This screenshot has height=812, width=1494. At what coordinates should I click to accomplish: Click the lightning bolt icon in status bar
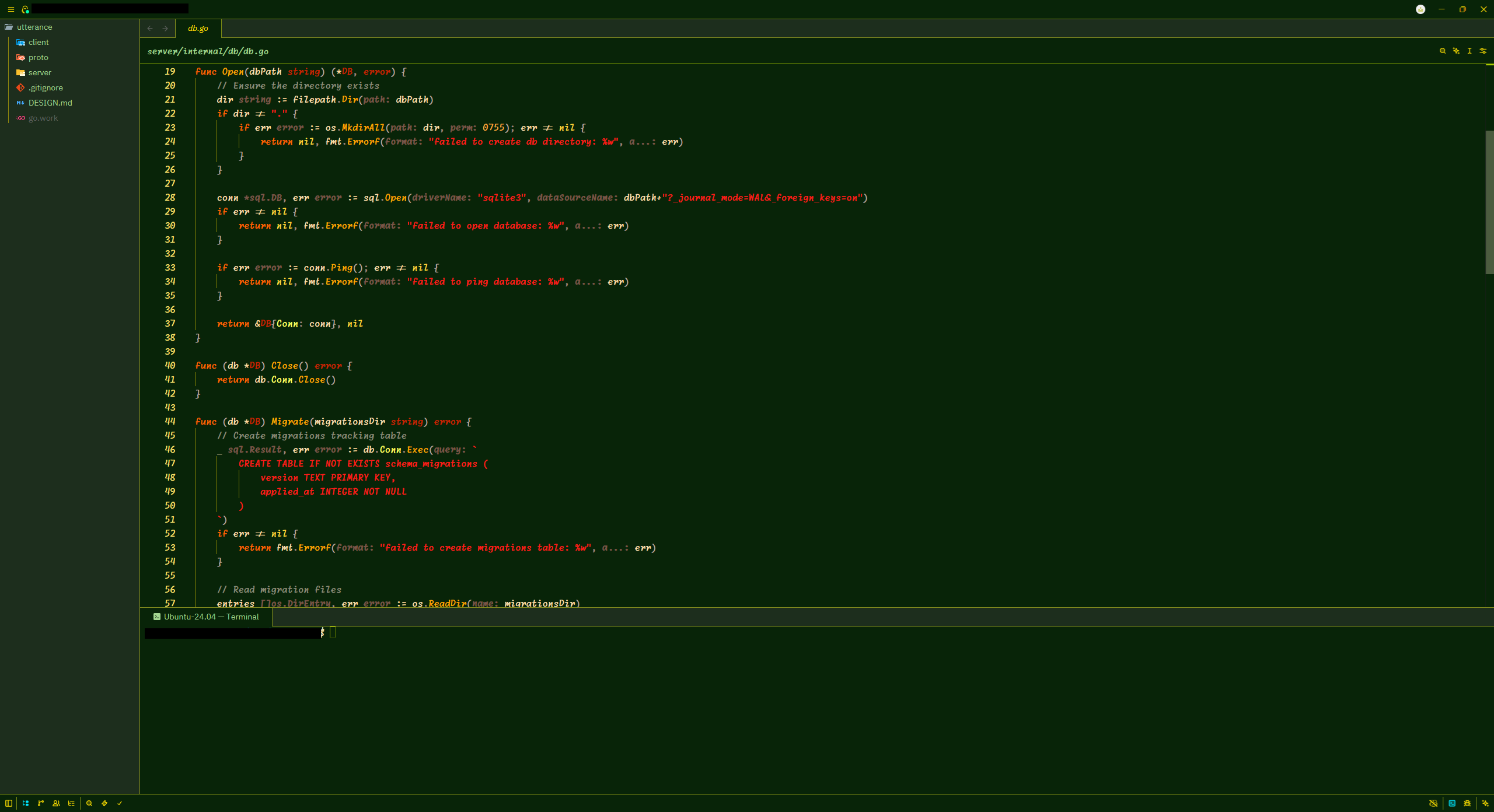pos(104,803)
